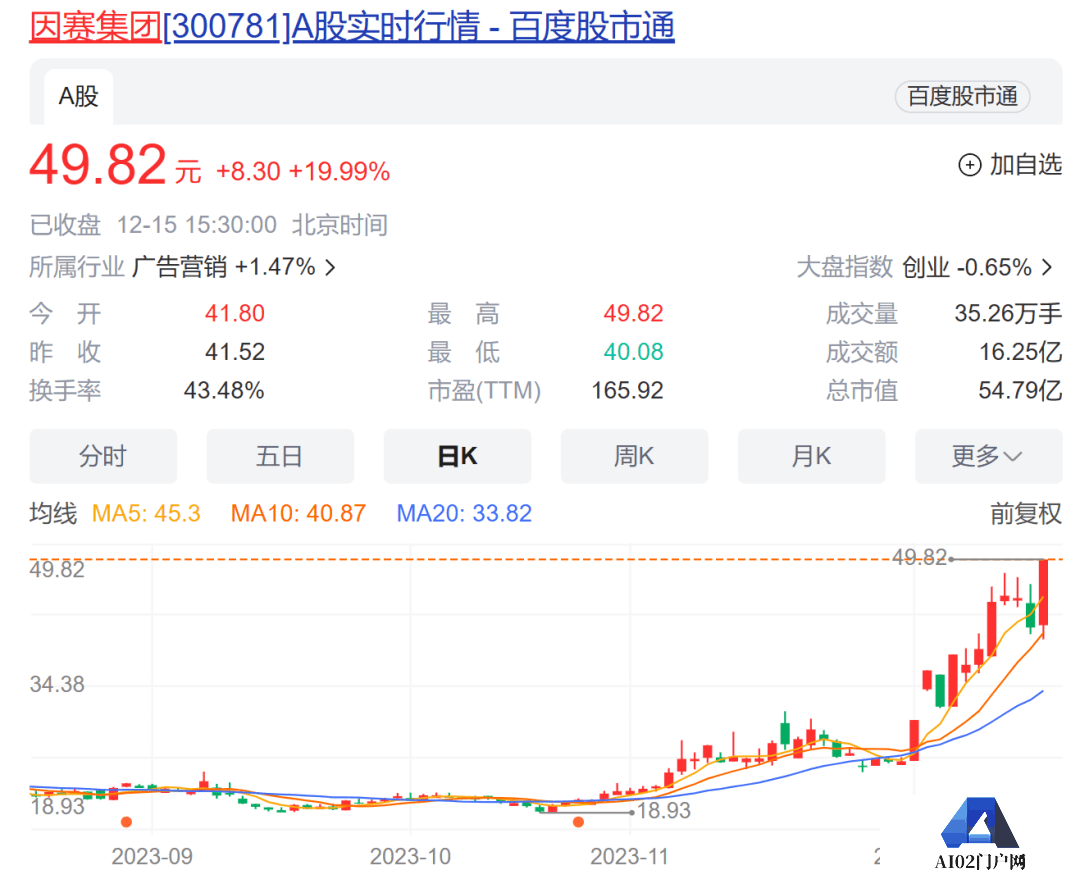The height and width of the screenshot is (870, 1080).
Task: Click the 已收盘 12-15 15:30:00 status text
Action: pyautogui.click(x=209, y=225)
